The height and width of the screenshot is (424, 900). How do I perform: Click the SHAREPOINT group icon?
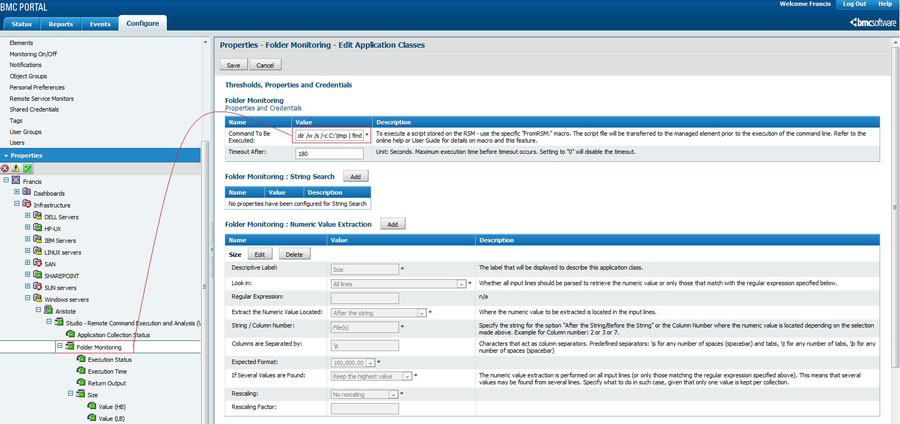[37, 275]
